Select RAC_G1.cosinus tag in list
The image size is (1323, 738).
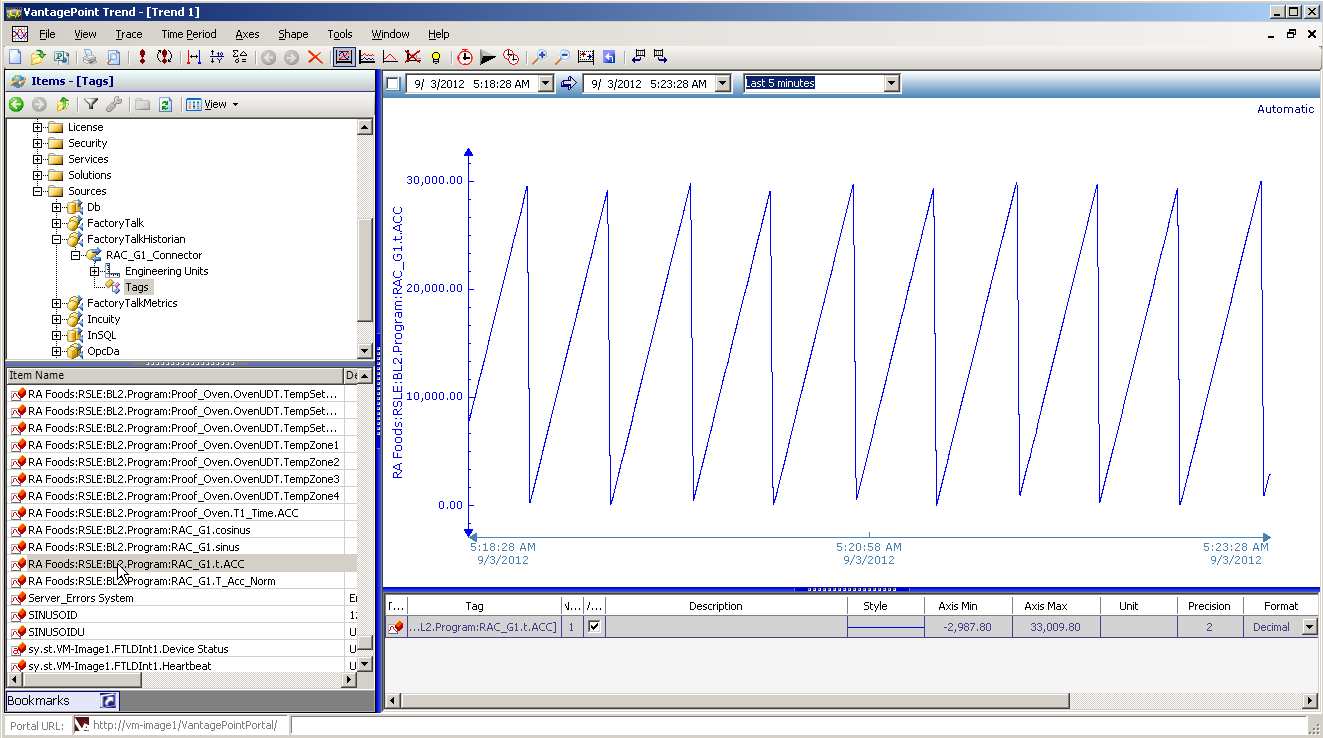click(139, 530)
